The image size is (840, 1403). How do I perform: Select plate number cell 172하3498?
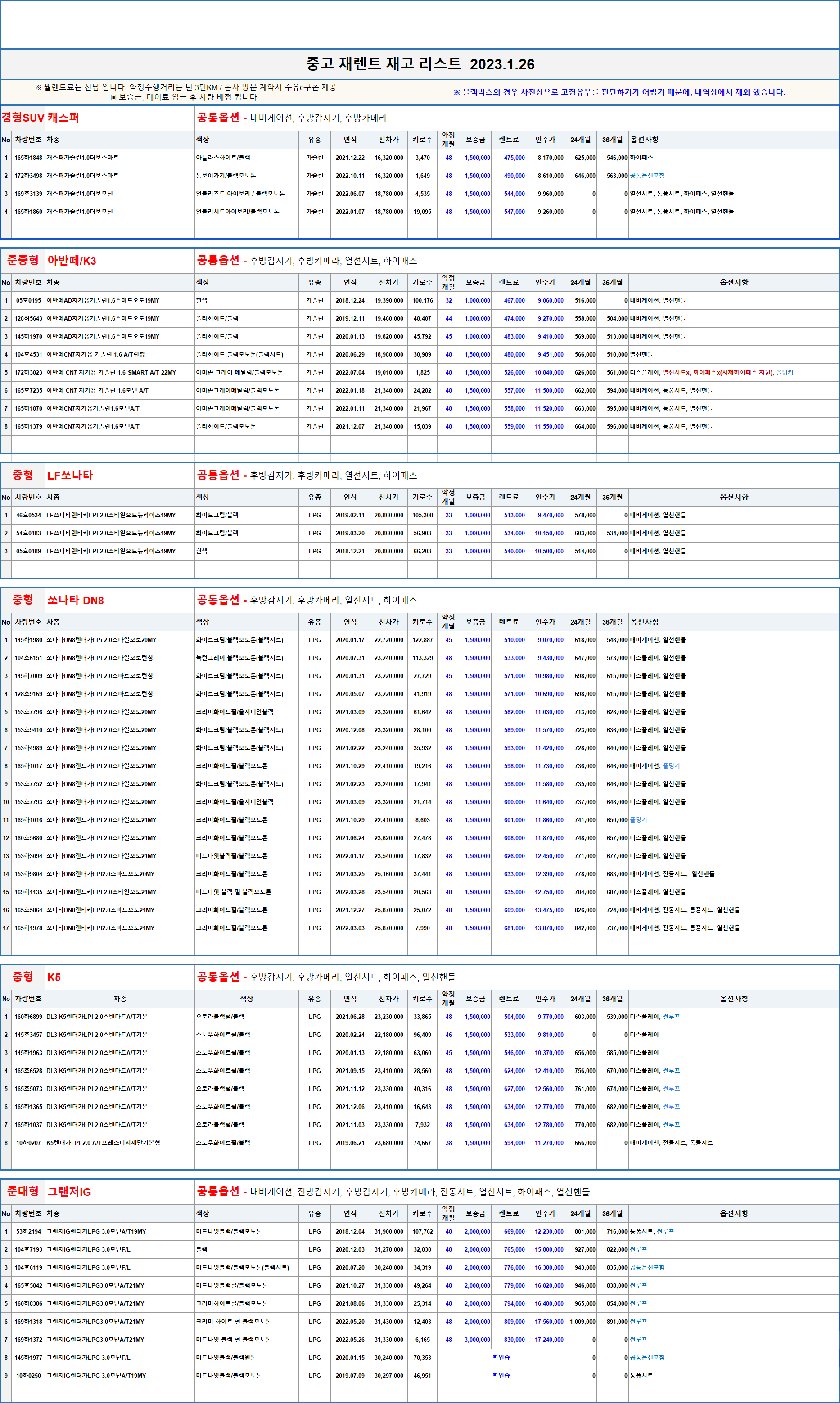point(28,176)
